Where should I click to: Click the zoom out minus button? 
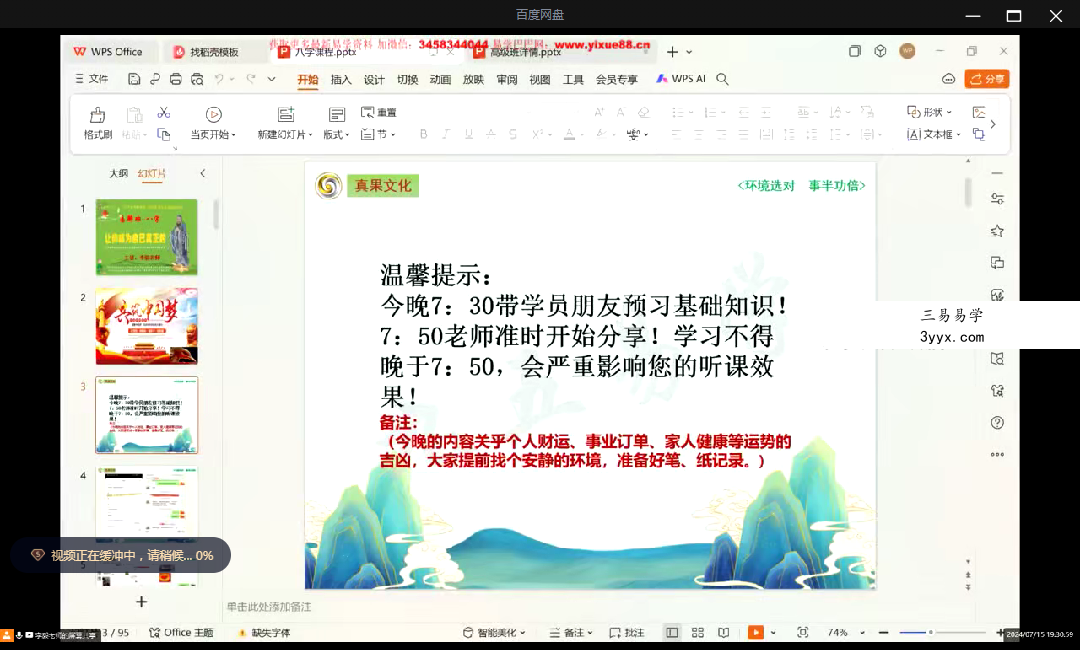pos(884,632)
